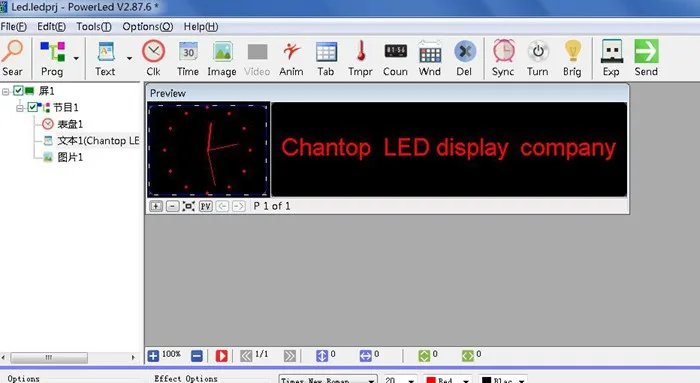Viewport: 700px width, 383px height.
Task: Click the Preview panel title
Action: point(168,93)
